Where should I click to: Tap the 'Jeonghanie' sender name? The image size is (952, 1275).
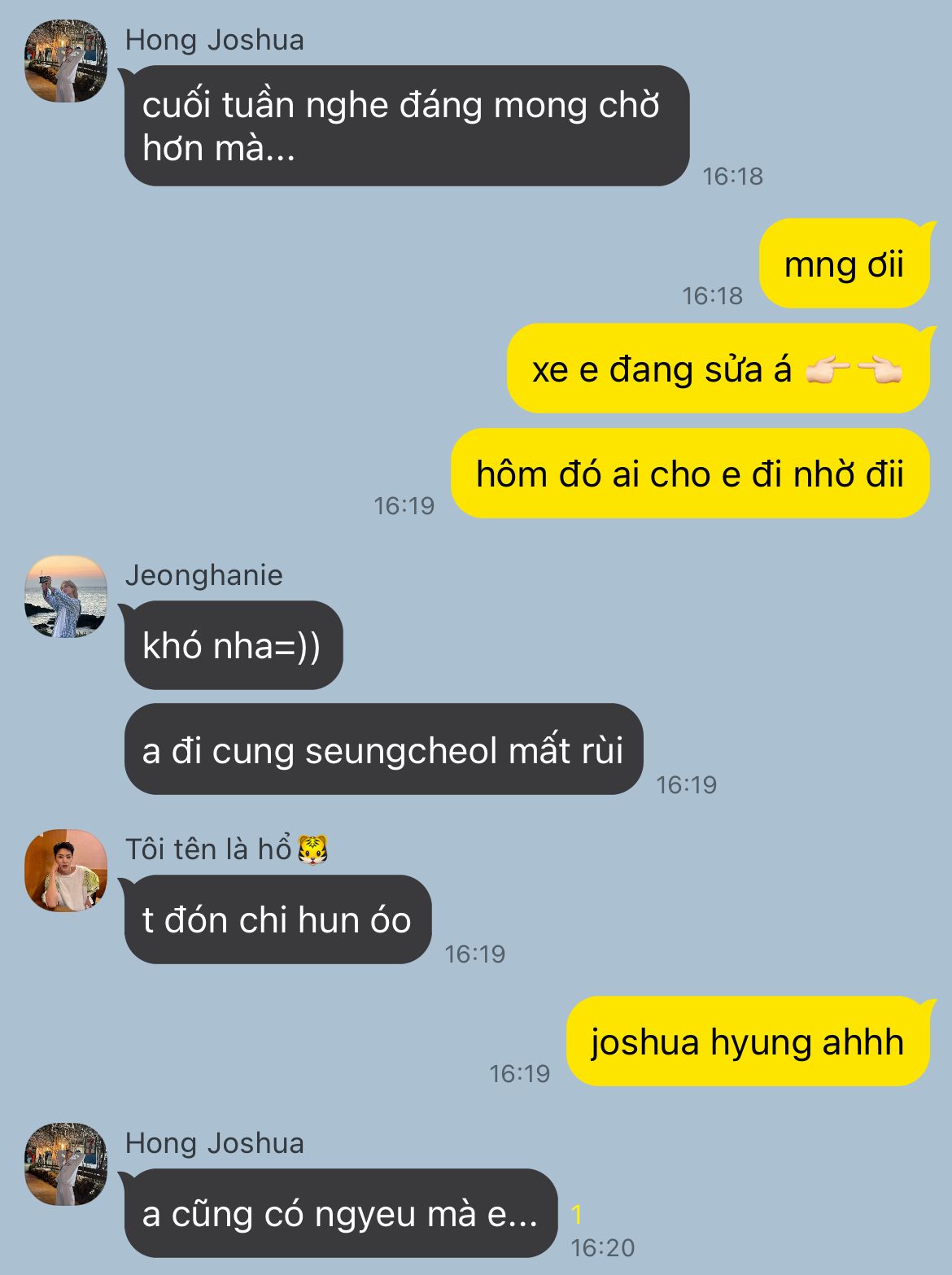tap(204, 575)
